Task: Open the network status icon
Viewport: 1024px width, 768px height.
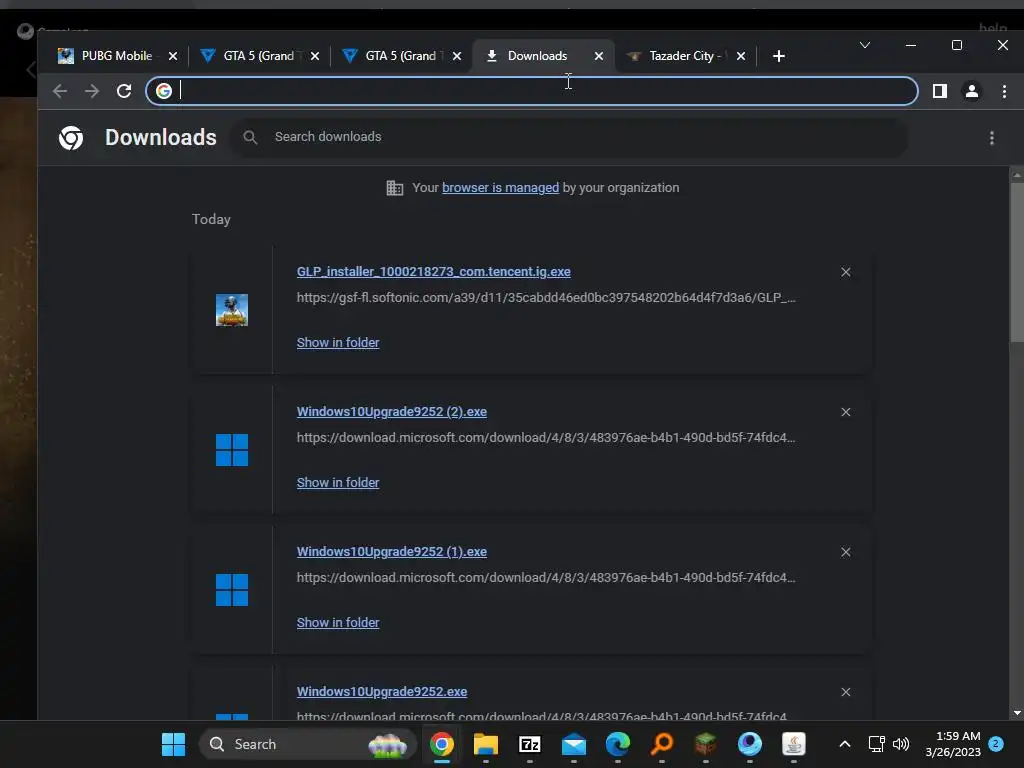Action: click(x=876, y=744)
